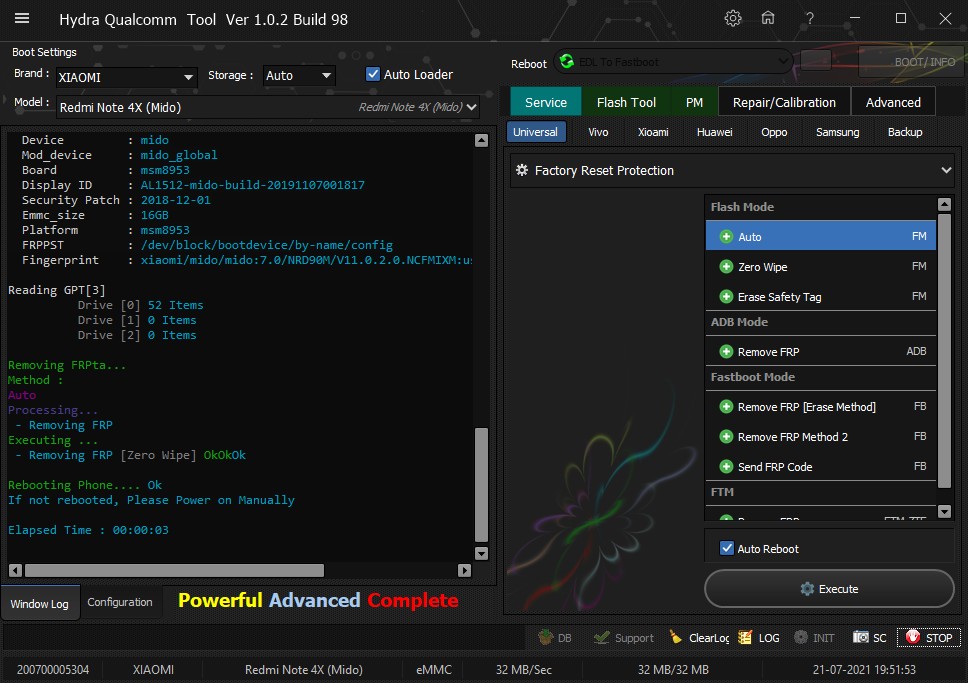Viewport: 968px width, 683px height.
Task: Select Remove FRP ADB entry
Action: (820, 351)
